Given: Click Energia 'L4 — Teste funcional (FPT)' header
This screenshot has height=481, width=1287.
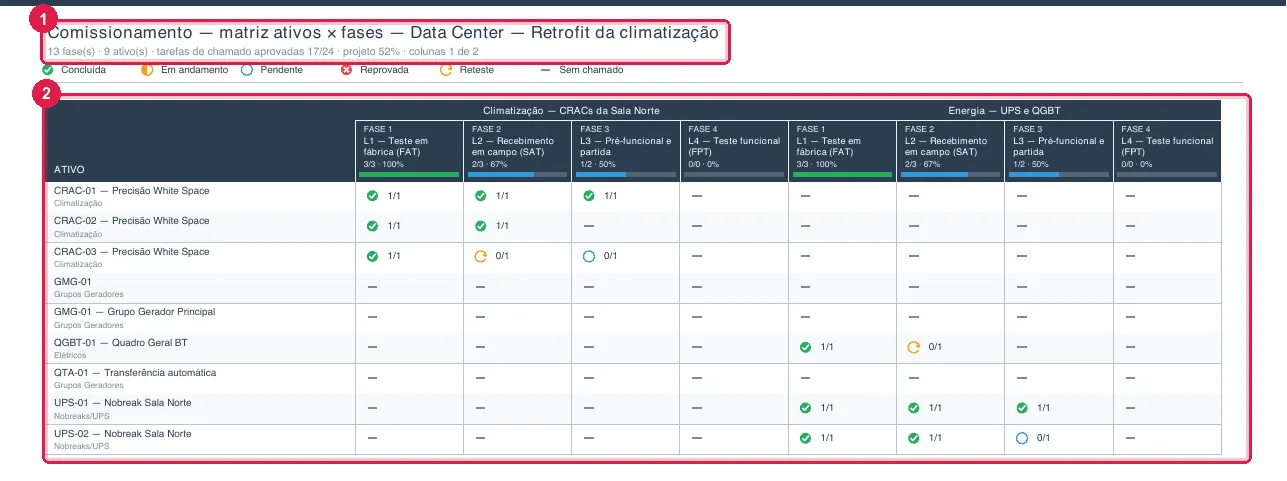Looking at the screenshot, I should tap(1166, 146).
